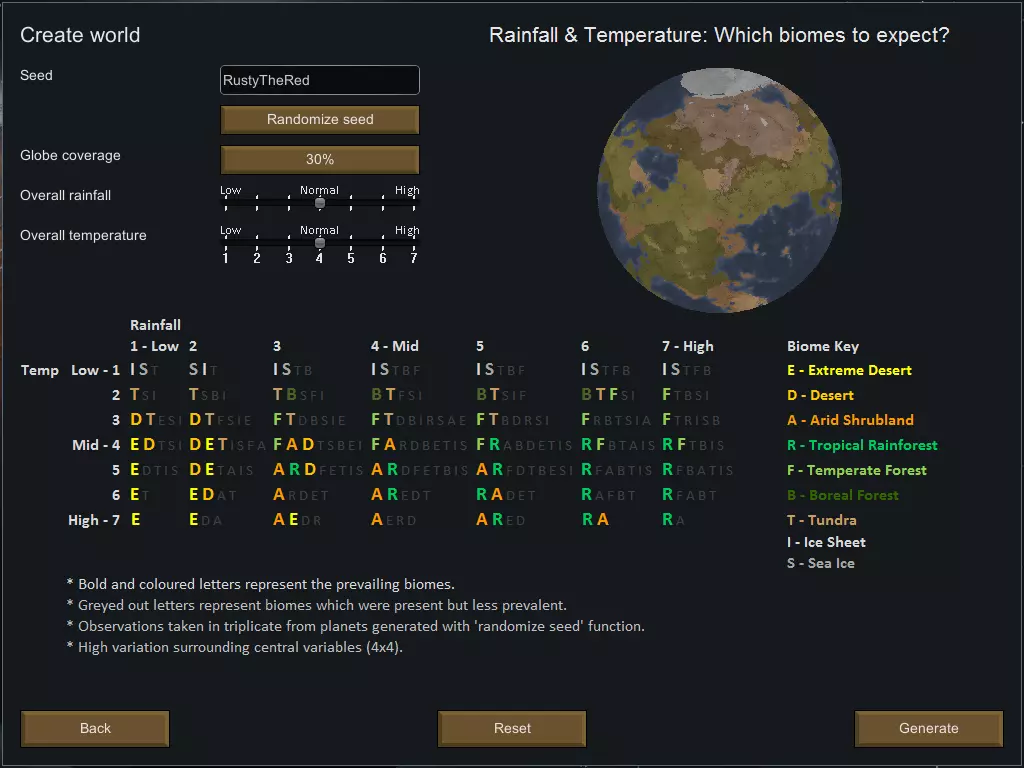Click the planet globe preview

(x=720, y=190)
